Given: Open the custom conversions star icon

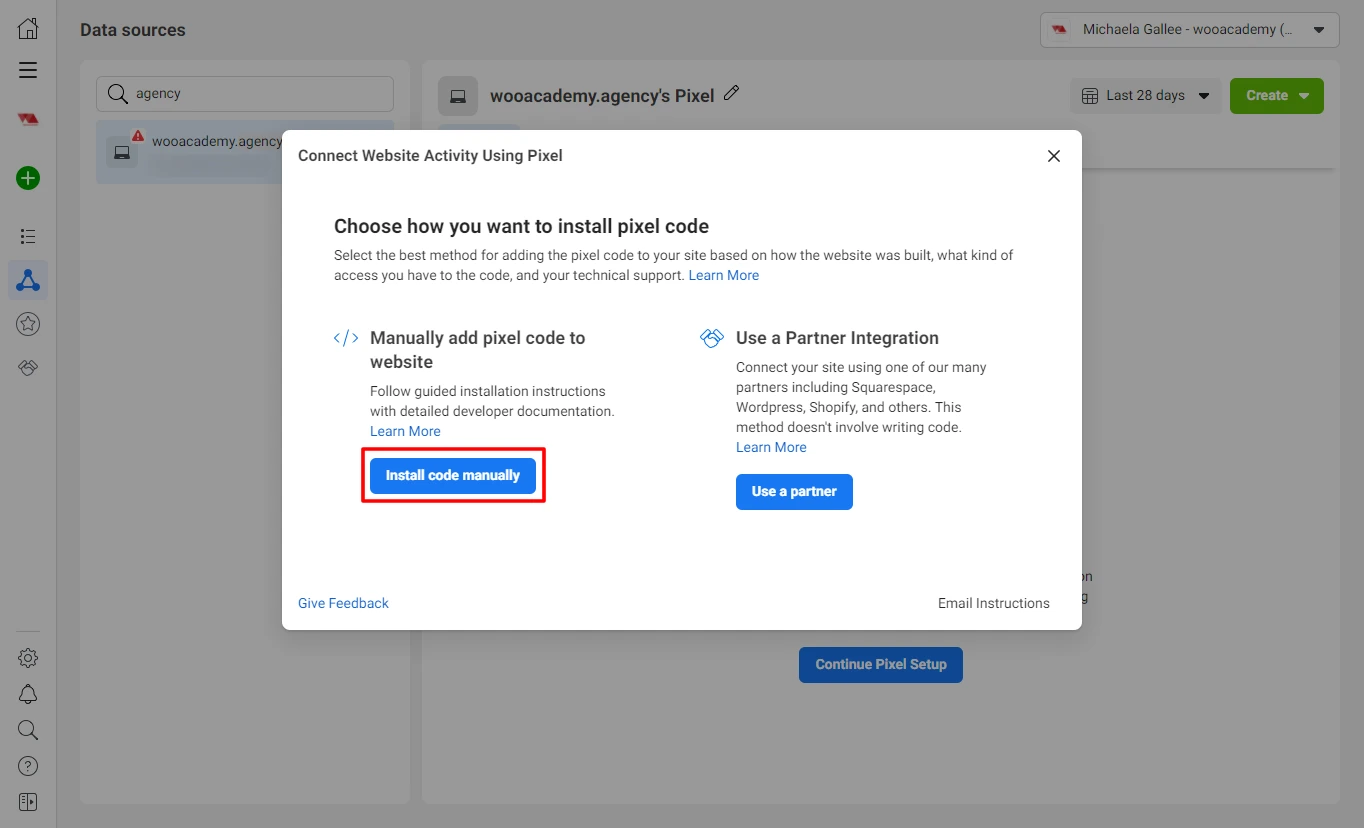Looking at the screenshot, I should pos(28,324).
